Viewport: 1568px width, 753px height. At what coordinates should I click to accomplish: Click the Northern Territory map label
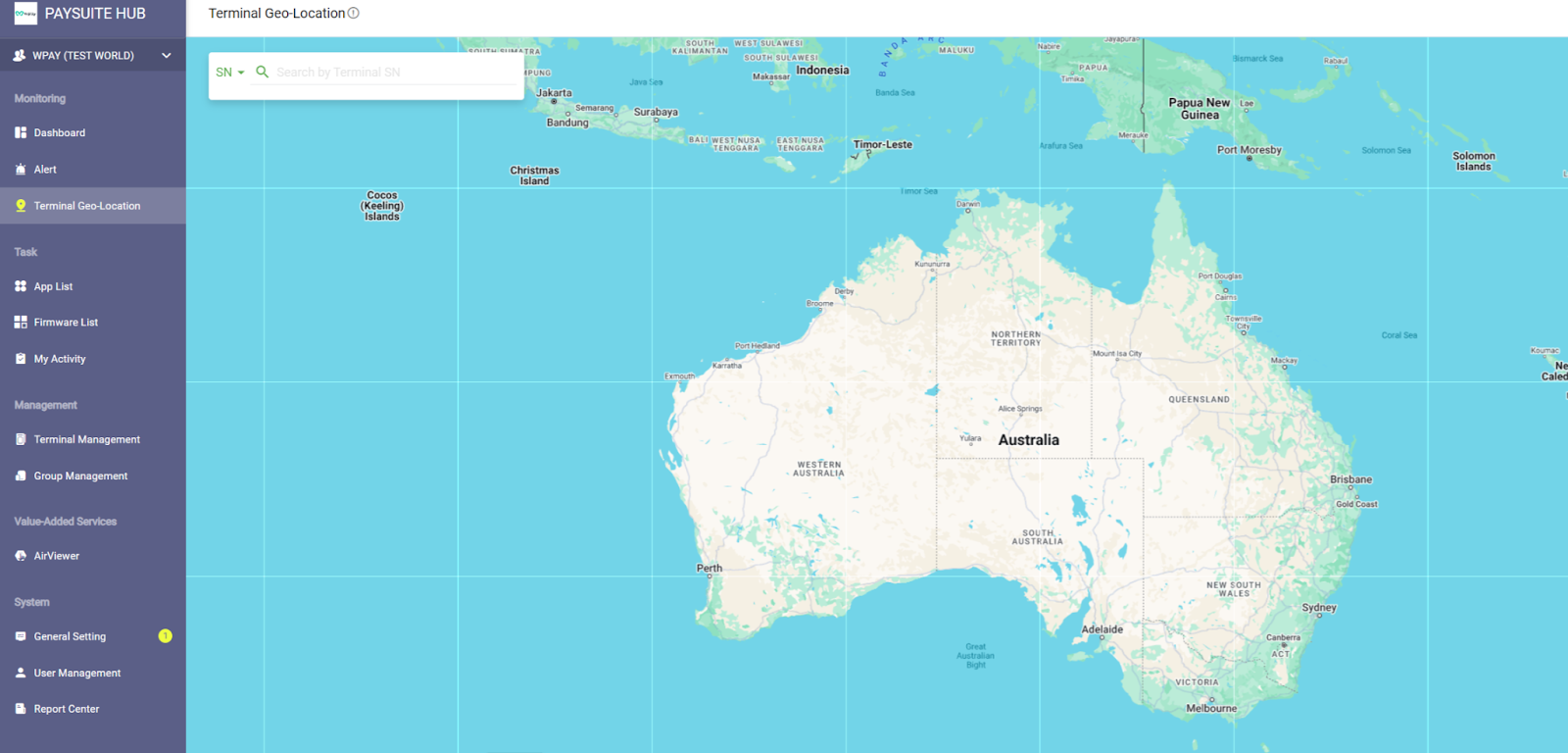[x=1016, y=338]
